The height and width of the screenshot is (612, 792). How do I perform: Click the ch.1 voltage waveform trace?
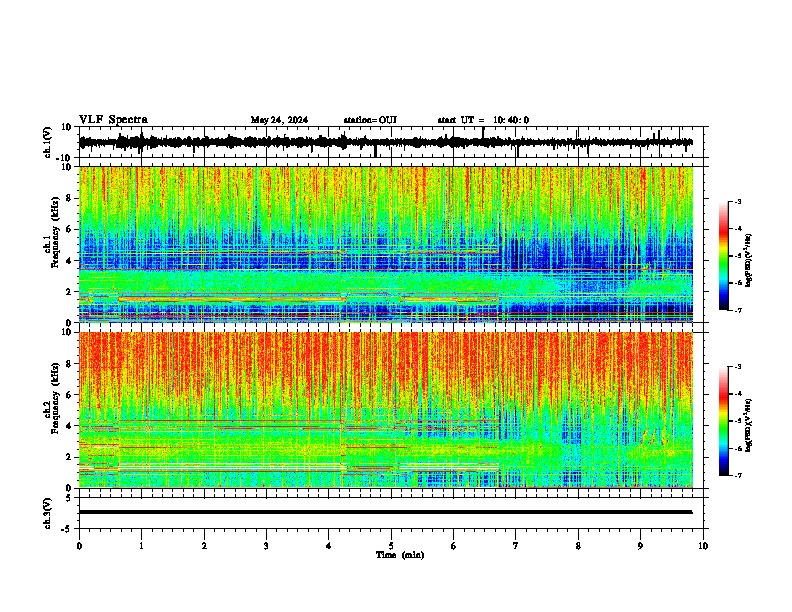pos(386,142)
